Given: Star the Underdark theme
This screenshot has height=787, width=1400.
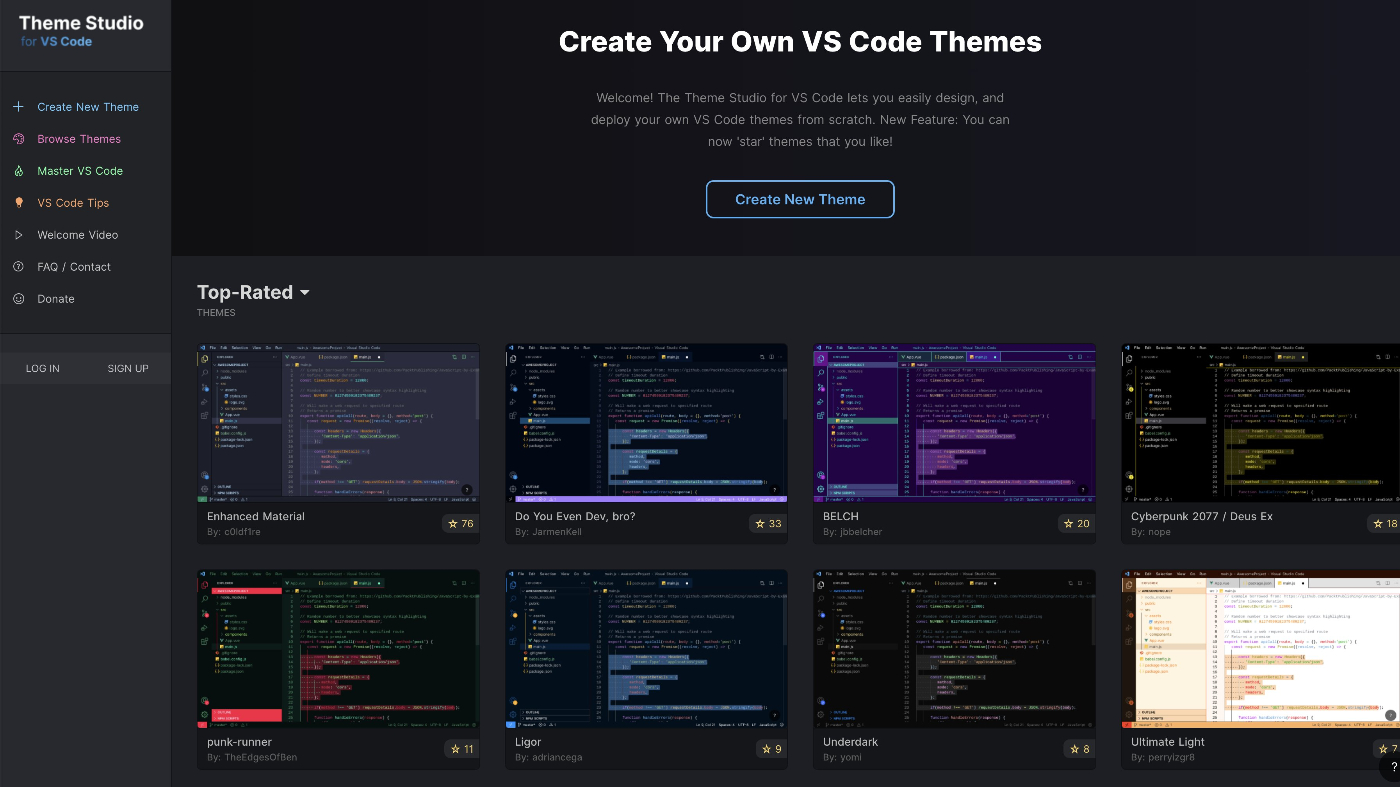Looking at the screenshot, I should (1081, 749).
